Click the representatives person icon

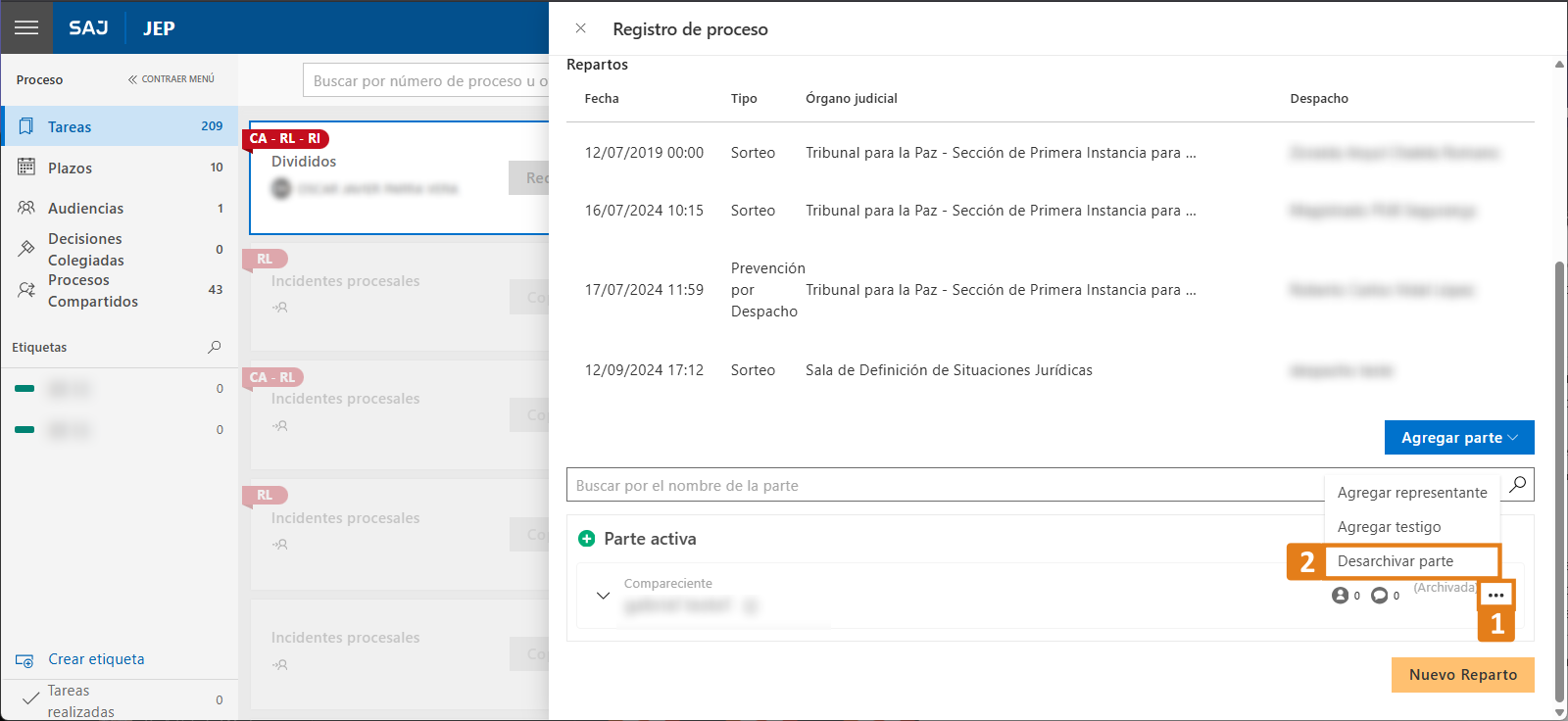[1340, 596]
